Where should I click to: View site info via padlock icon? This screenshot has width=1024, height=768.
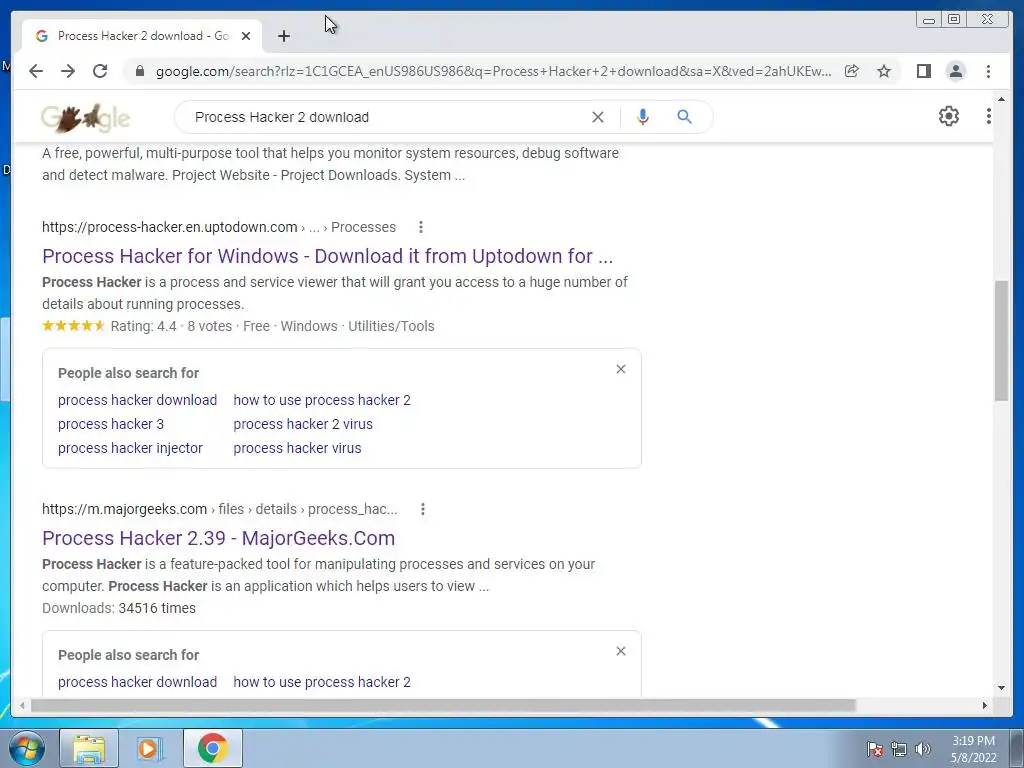[x=140, y=71]
